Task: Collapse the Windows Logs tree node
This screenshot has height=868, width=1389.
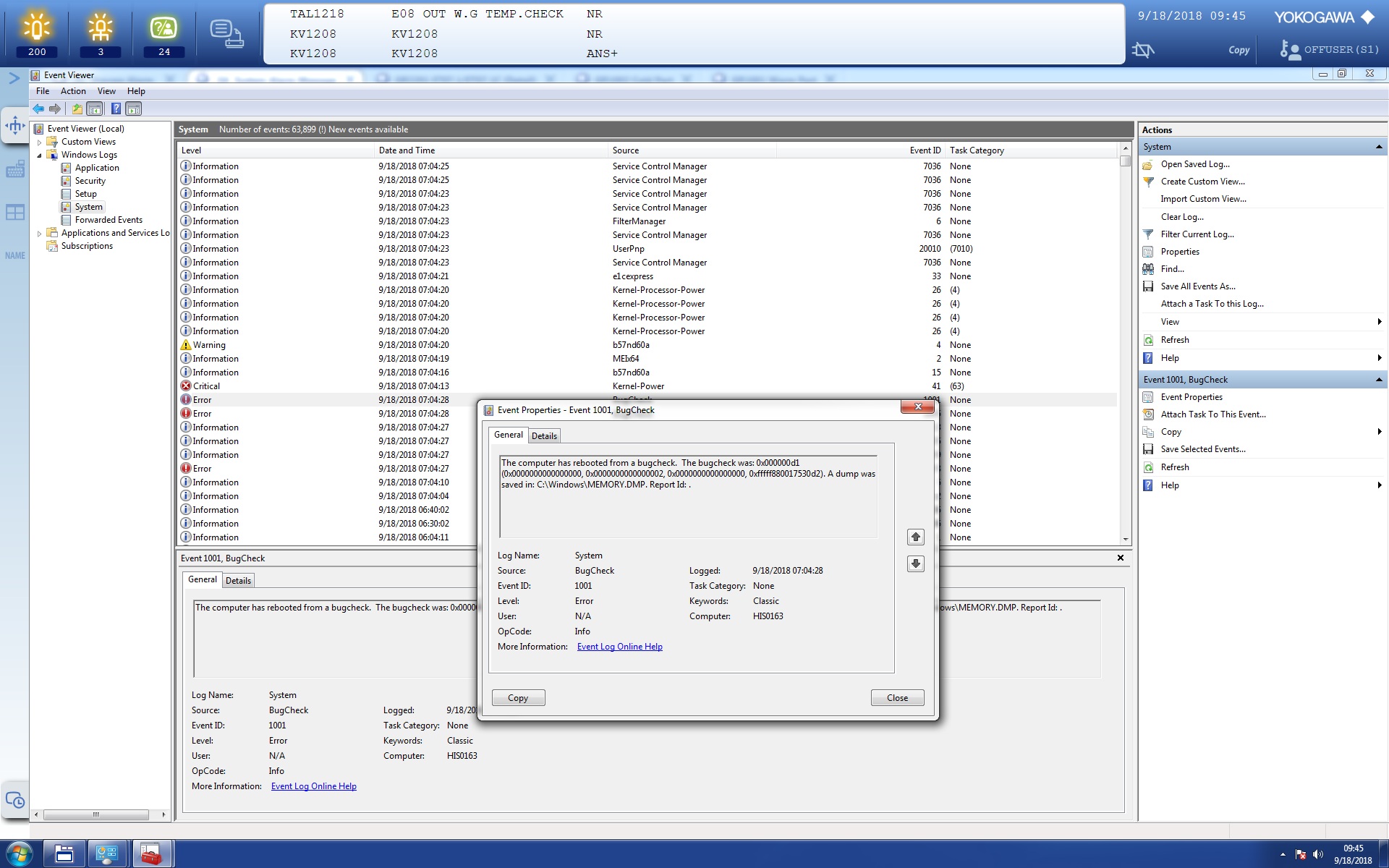Action: click(40, 156)
